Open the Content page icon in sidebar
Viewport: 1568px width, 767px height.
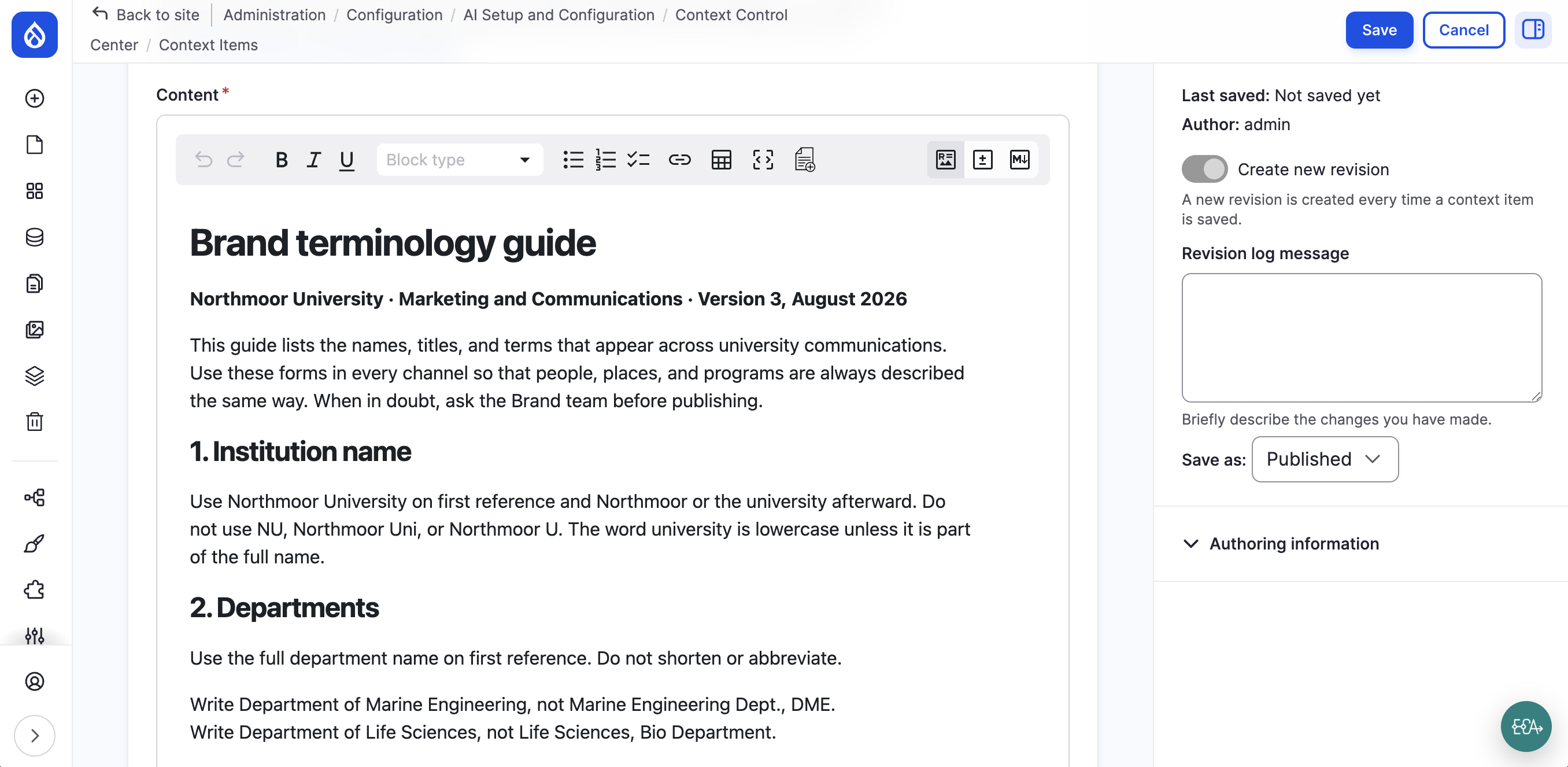pos(35,144)
